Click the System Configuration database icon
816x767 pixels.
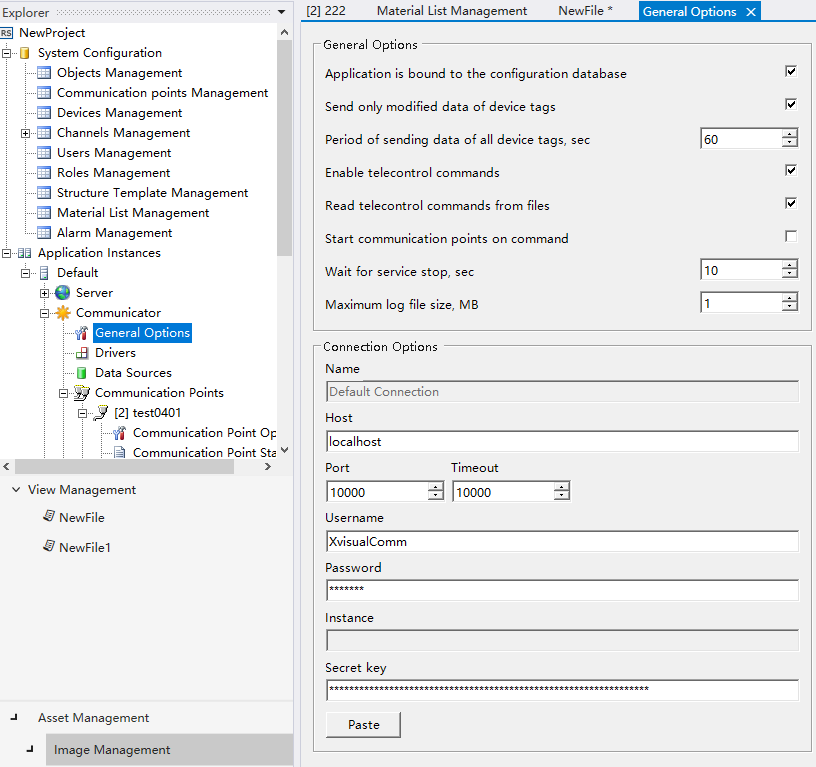click(25, 53)
